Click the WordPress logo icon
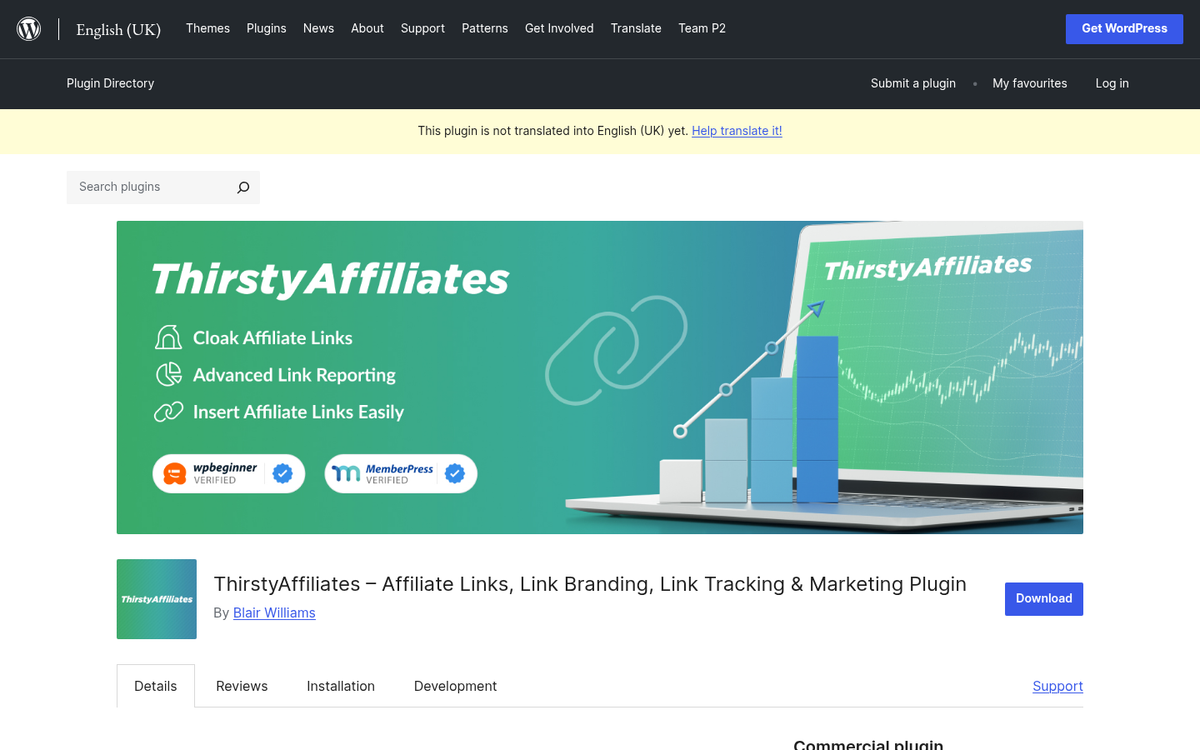This screenshot has height=750, width=1200. [29, 29]
